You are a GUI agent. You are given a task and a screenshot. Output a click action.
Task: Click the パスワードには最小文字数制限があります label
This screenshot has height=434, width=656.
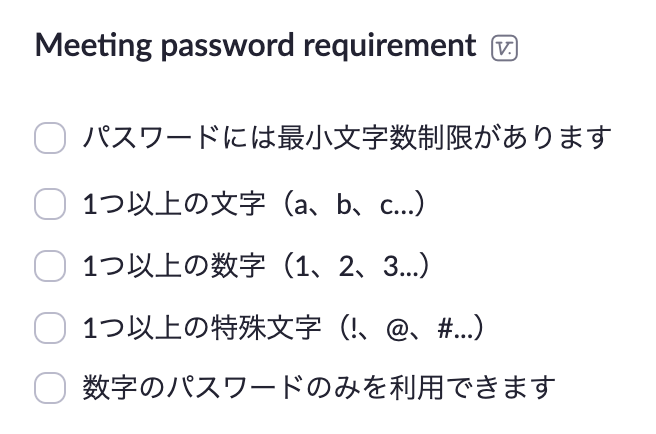click(347, 137)
